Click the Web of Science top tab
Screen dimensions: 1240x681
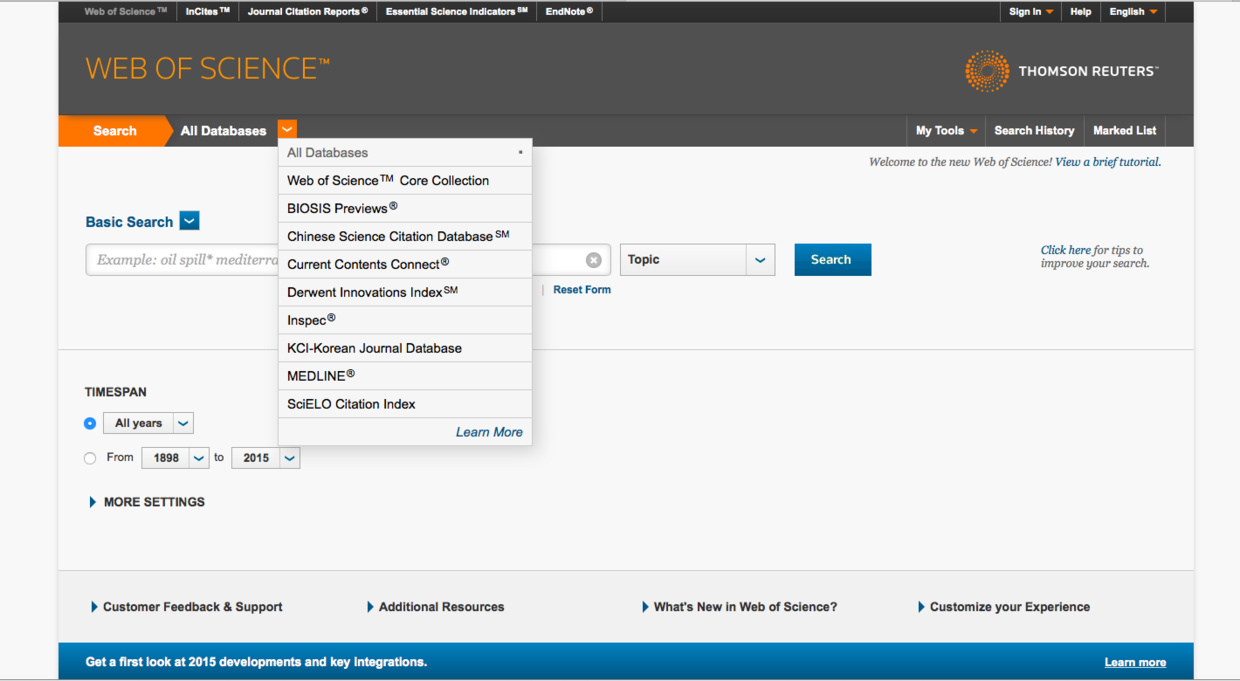[x=126, y=12]
